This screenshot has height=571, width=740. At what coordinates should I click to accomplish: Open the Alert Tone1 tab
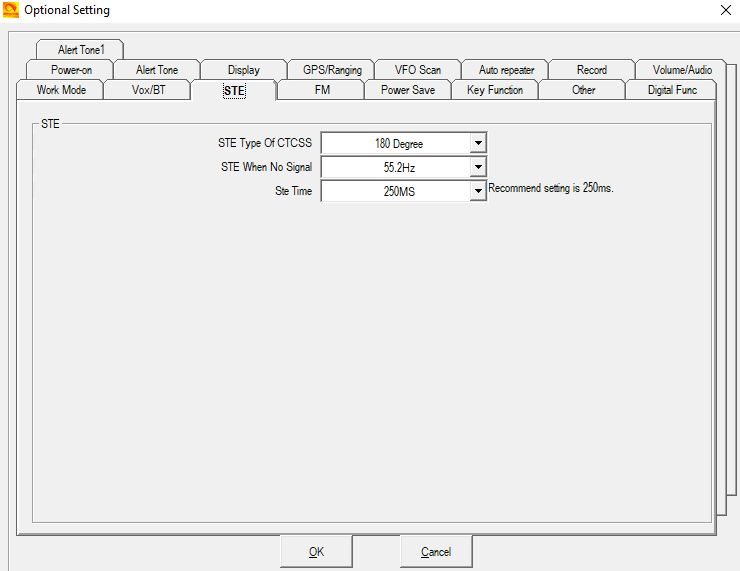pyautogui.click(x=80, y=50)
